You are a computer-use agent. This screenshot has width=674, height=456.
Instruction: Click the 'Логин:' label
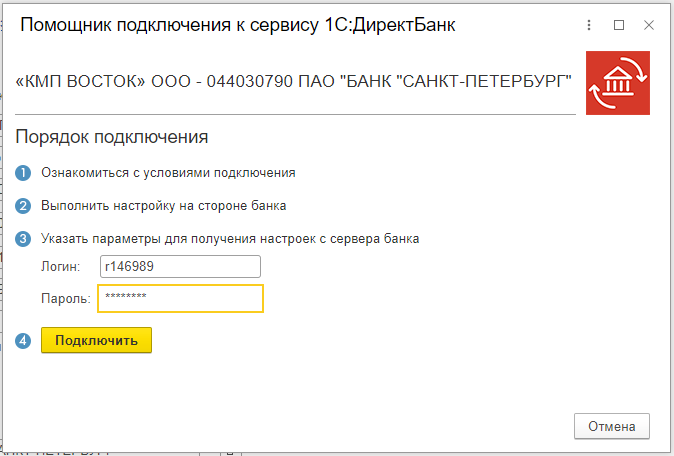60,267
